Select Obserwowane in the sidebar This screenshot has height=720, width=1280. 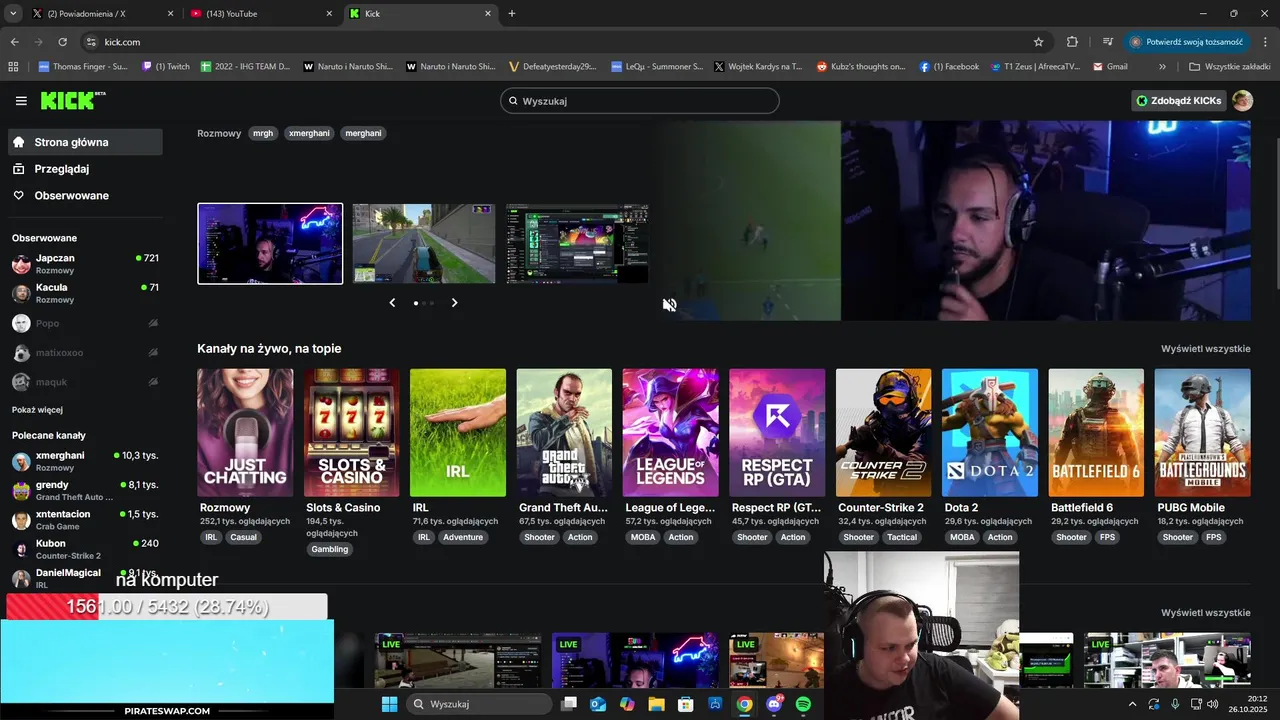pyautogui.click(x=85, y=196)
